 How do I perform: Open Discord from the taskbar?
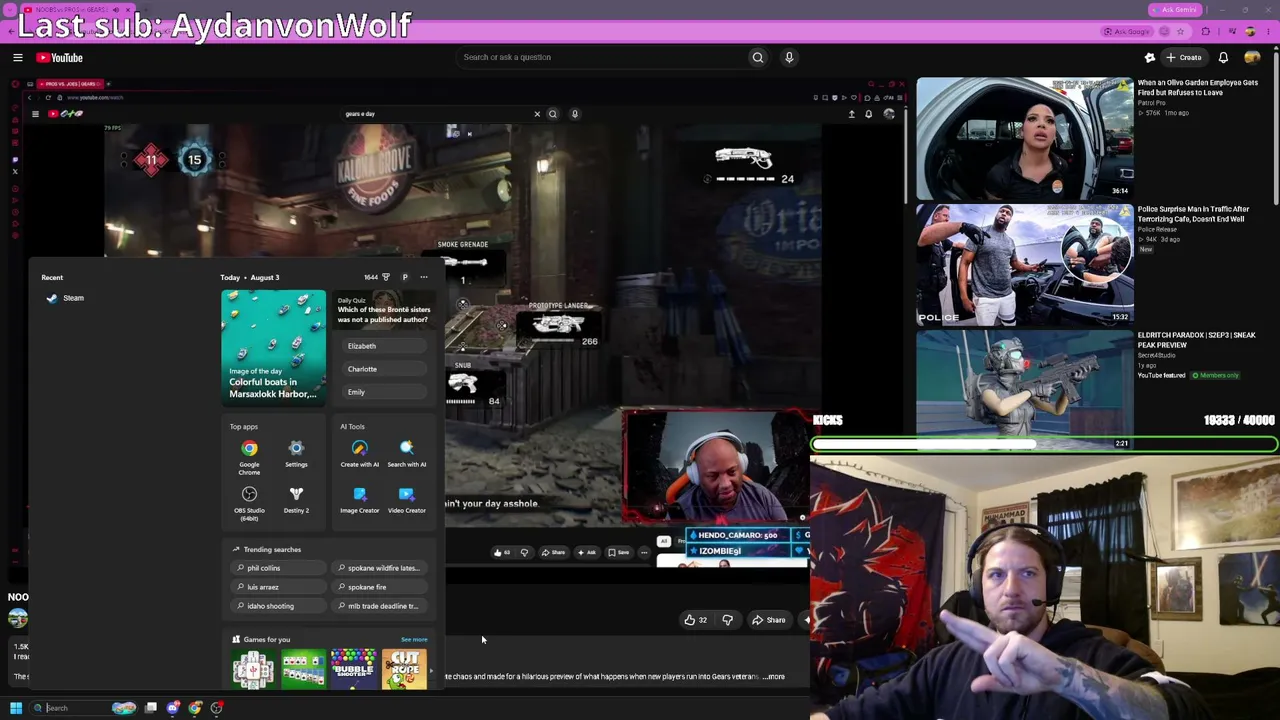(173, 708)
